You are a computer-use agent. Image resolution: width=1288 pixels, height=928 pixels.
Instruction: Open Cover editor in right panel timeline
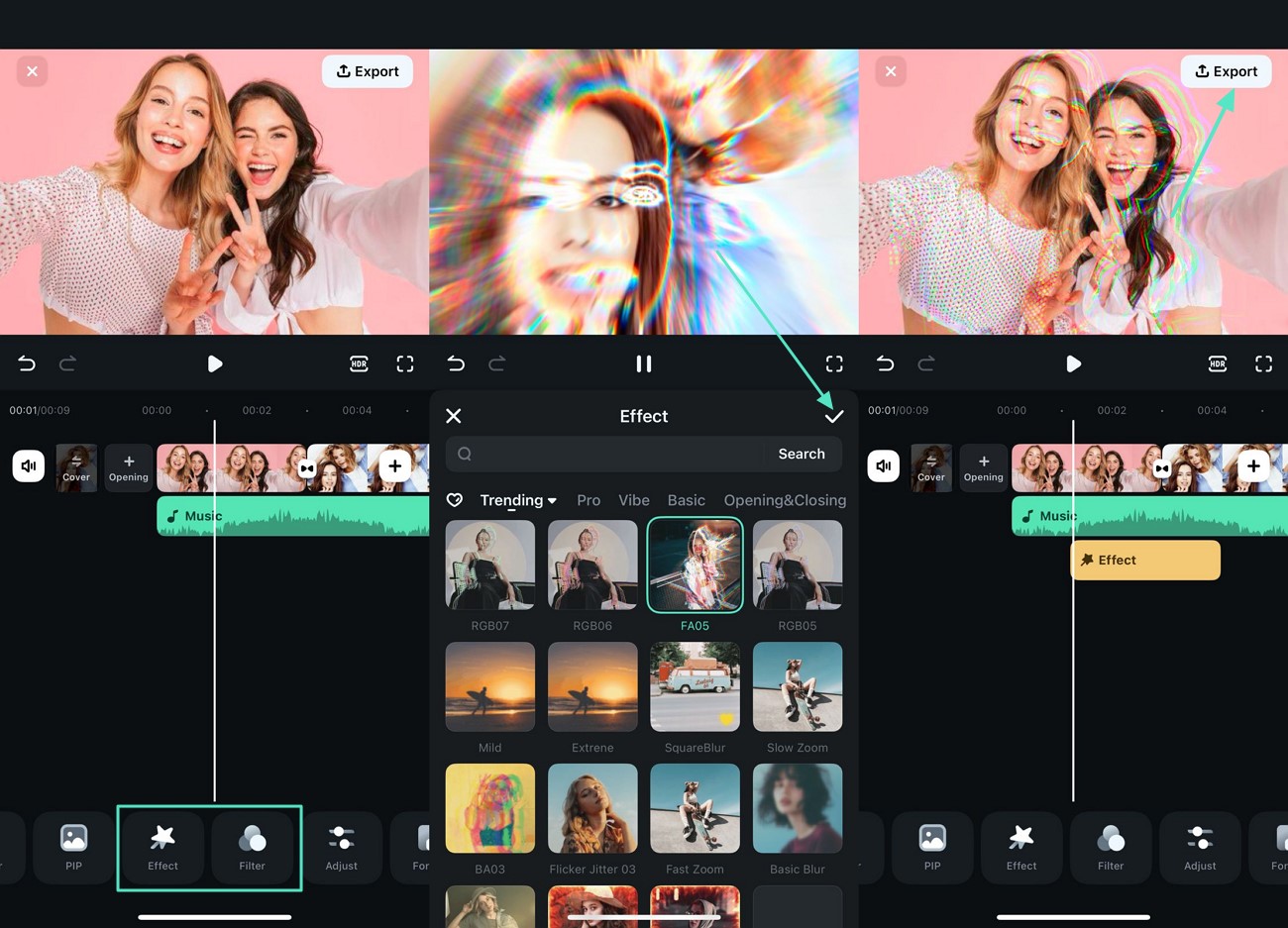pos(931,467)
